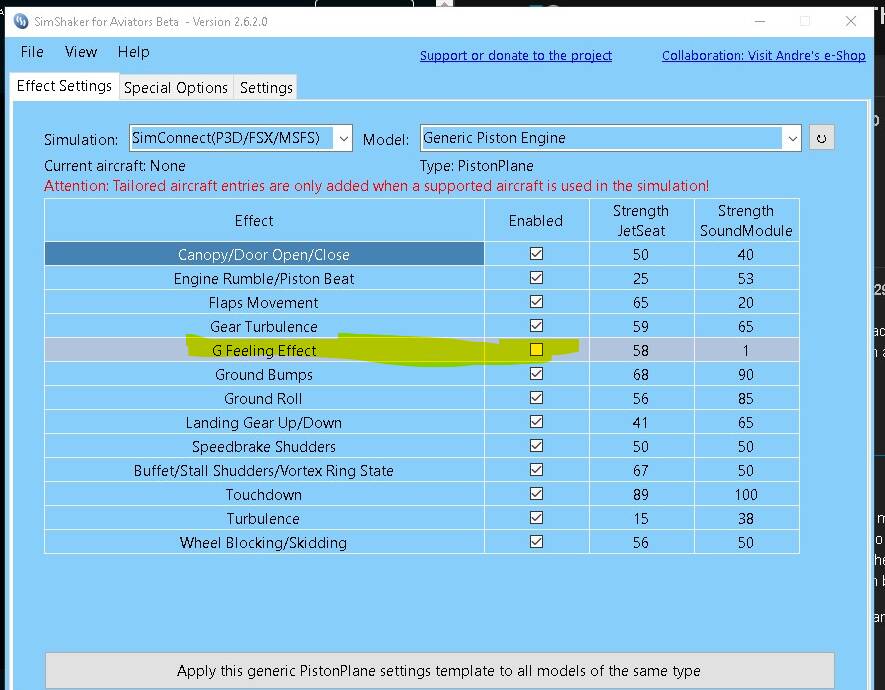This screenshot has height=690, width=885.
Task: Expand the Model dropdown arrow
Action: coord(792,138)
